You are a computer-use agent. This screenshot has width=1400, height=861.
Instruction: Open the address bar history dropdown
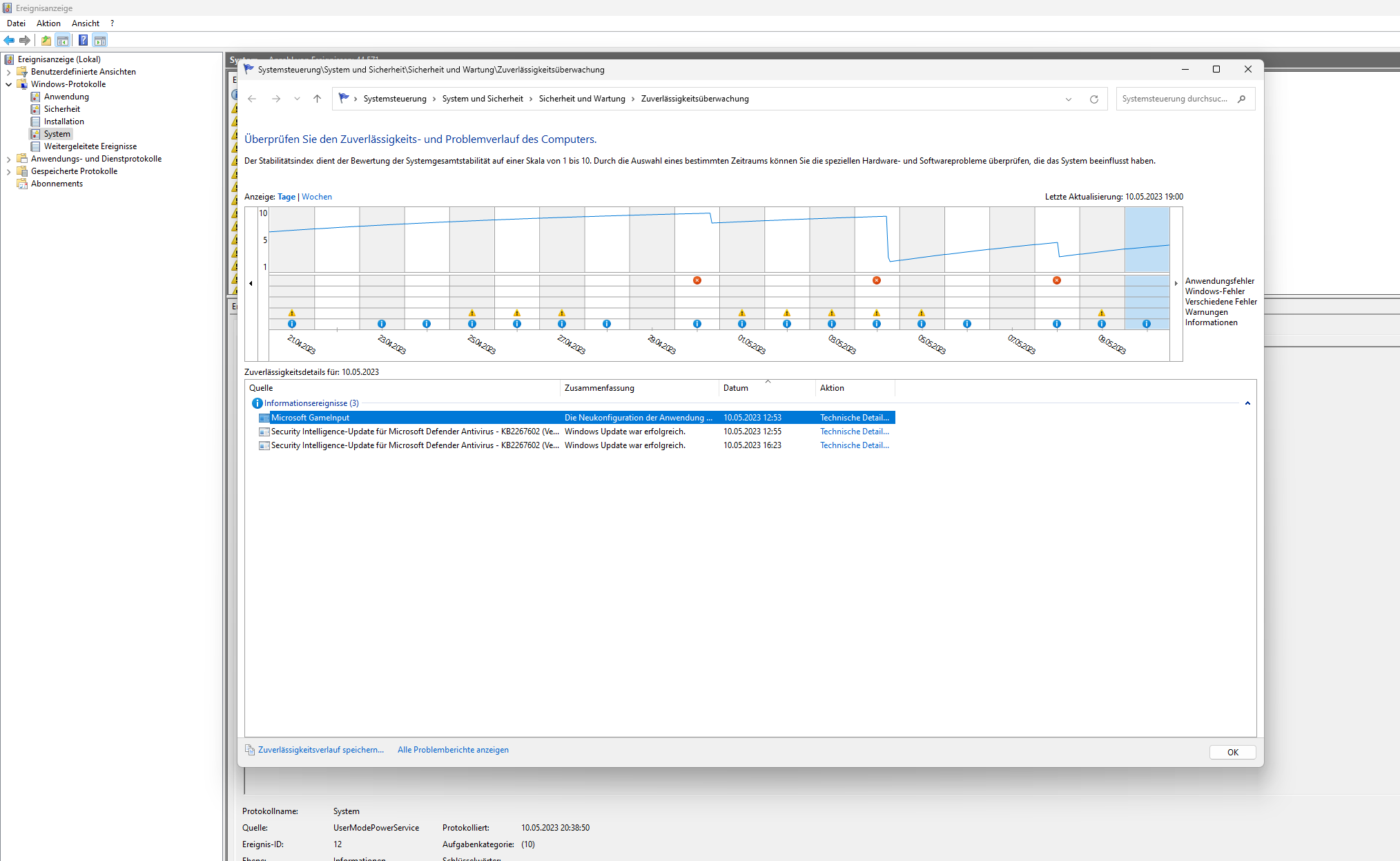(1069, 99)
